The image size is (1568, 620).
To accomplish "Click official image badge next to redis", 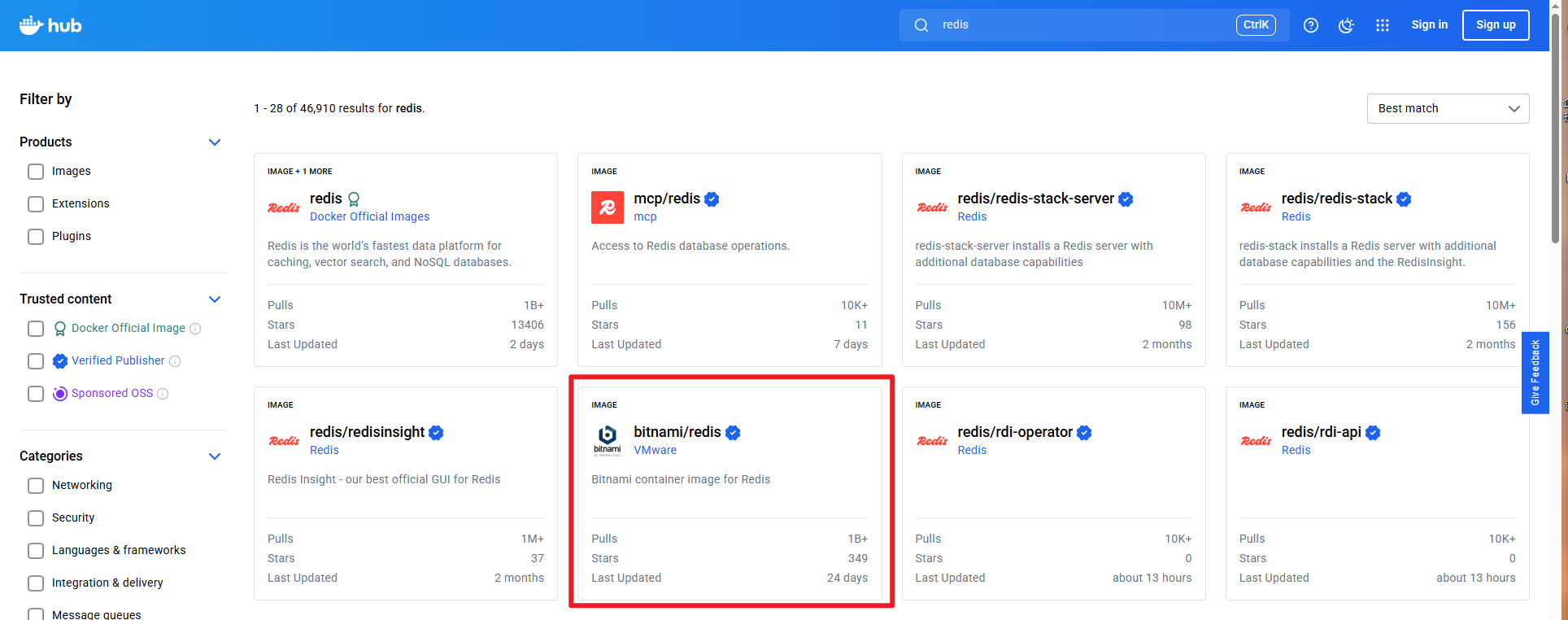I will [354, 199].
